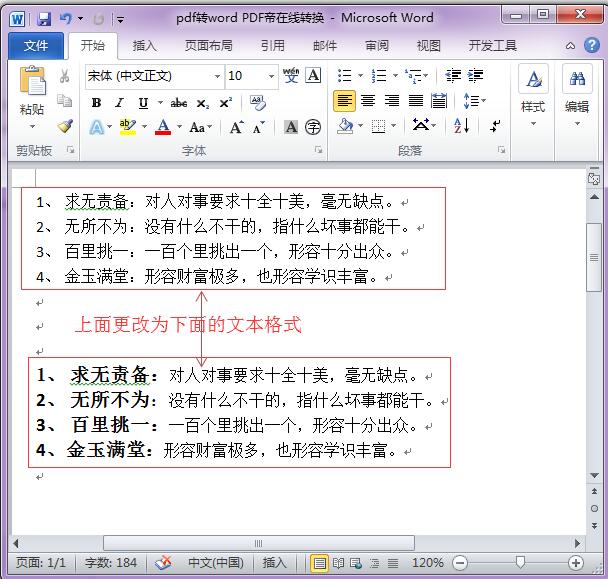The image size is (608, 579).
Task: Select Align Left paragraph alignment
Action: tap(344, 101)
